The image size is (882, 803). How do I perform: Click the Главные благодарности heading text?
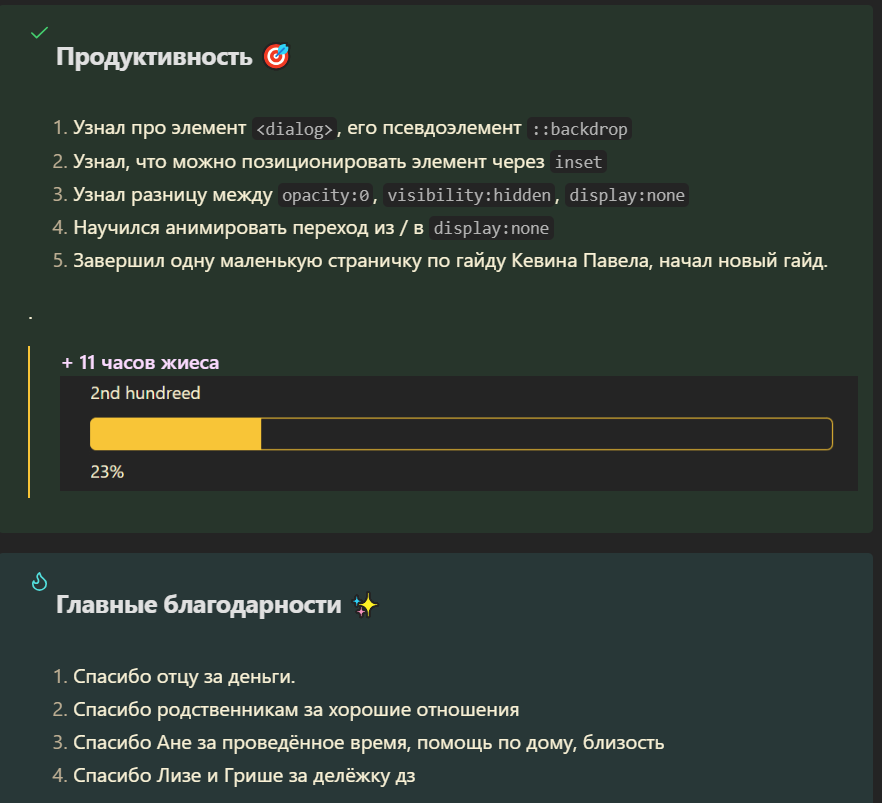click(x=198, y=606)
